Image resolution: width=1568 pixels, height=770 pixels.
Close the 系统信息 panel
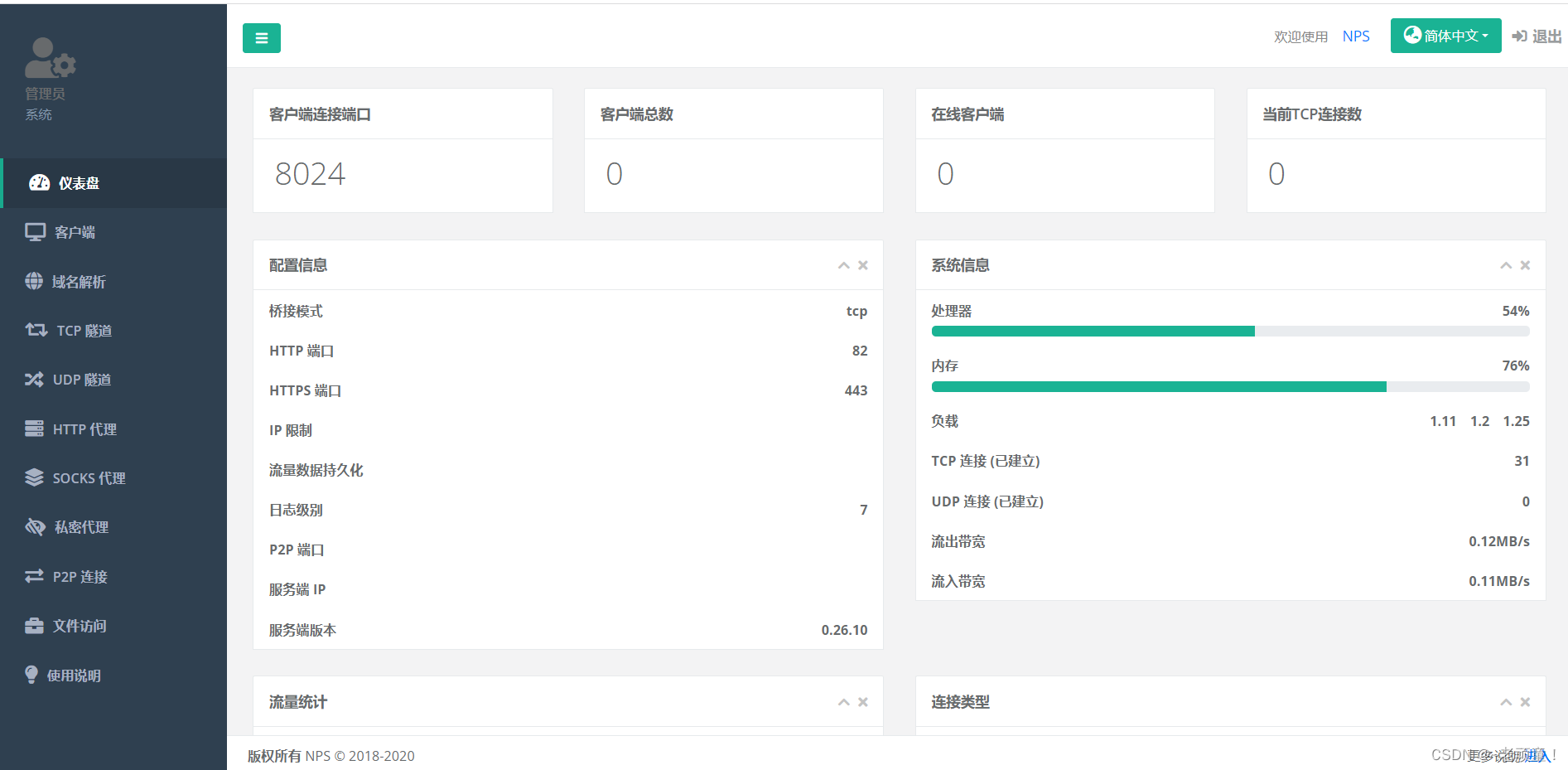tap(1526, 265)
